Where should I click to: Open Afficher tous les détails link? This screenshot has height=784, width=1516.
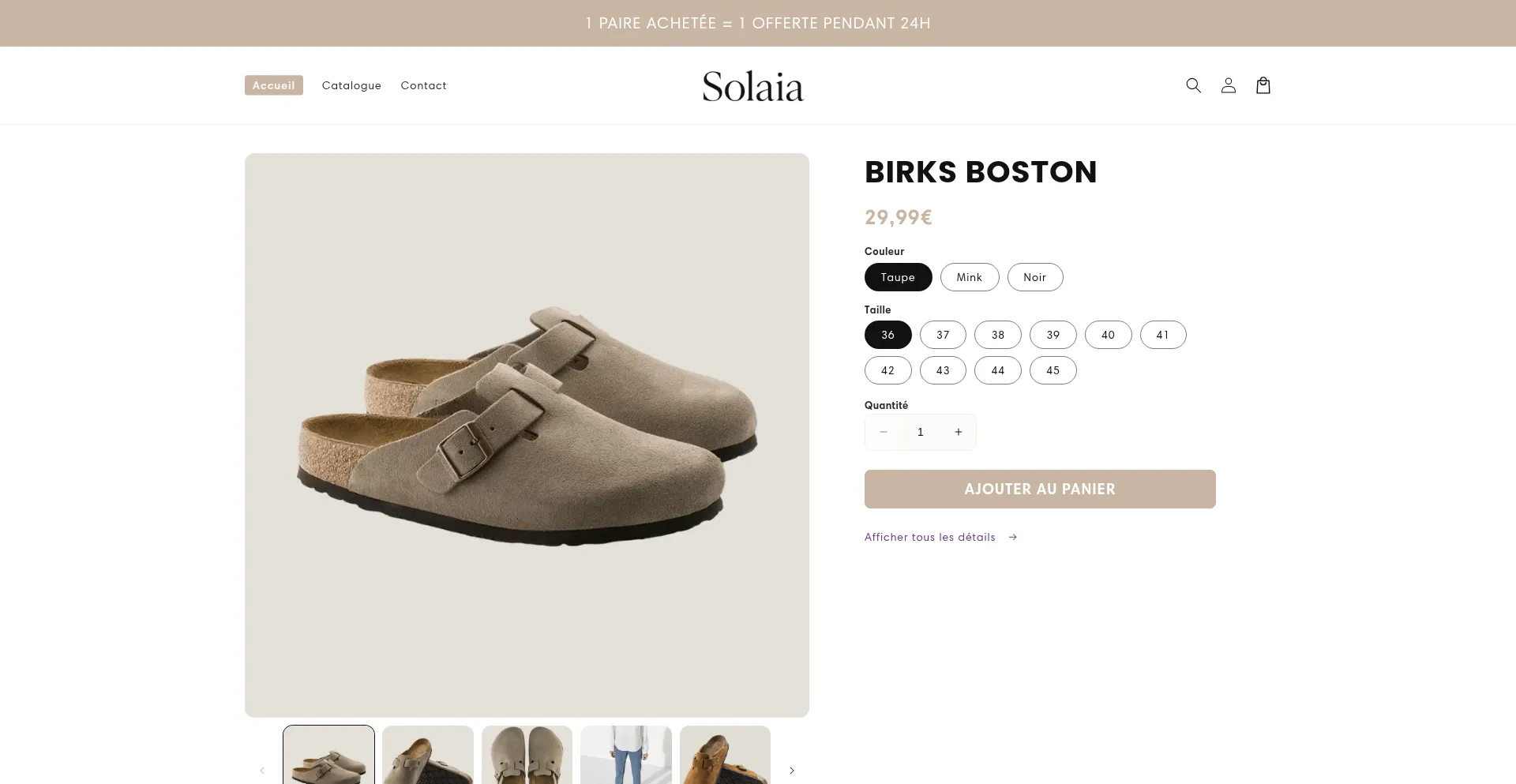coord(929,537)
